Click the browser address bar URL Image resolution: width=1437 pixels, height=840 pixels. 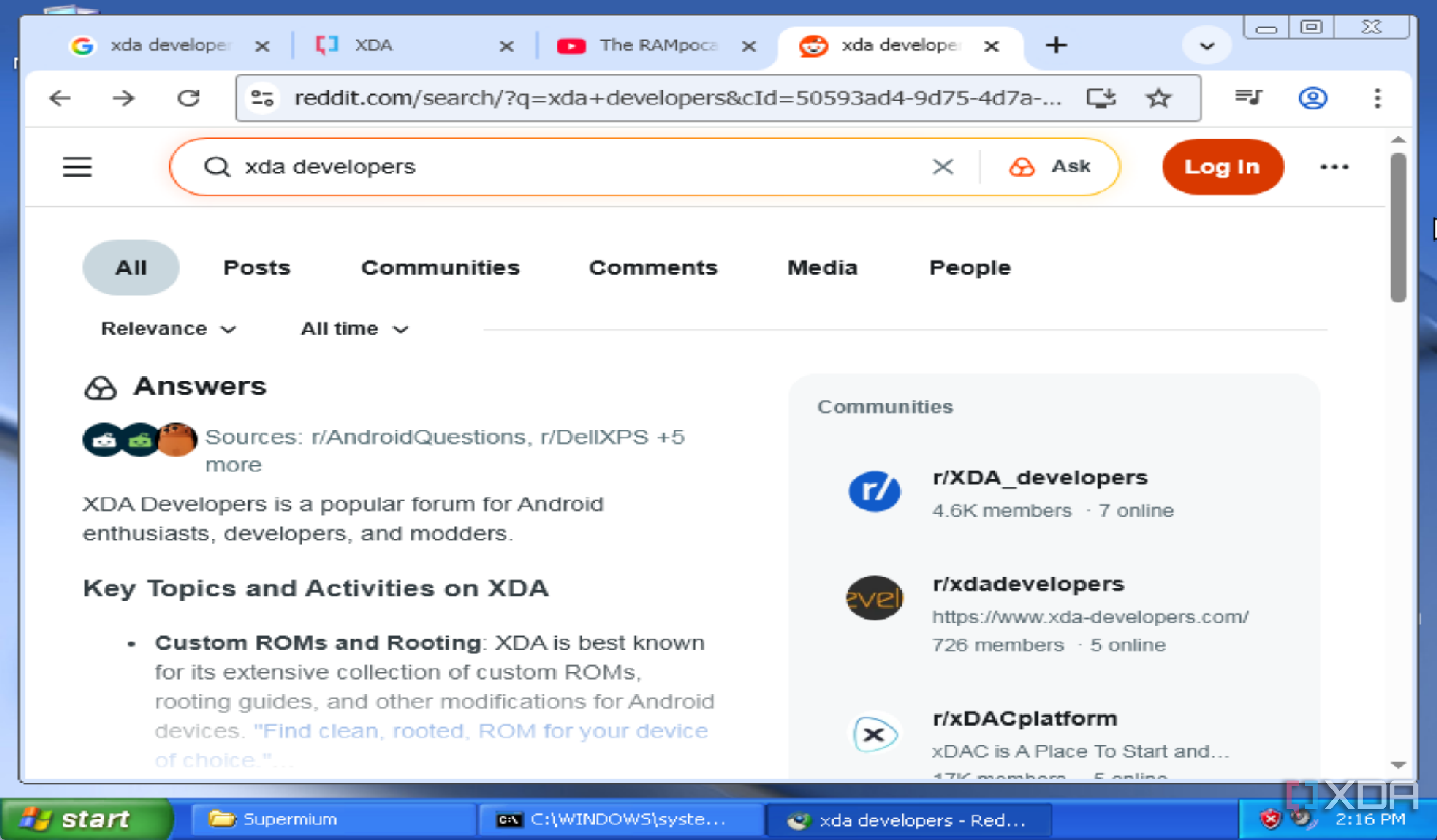(x=677, y=98)
